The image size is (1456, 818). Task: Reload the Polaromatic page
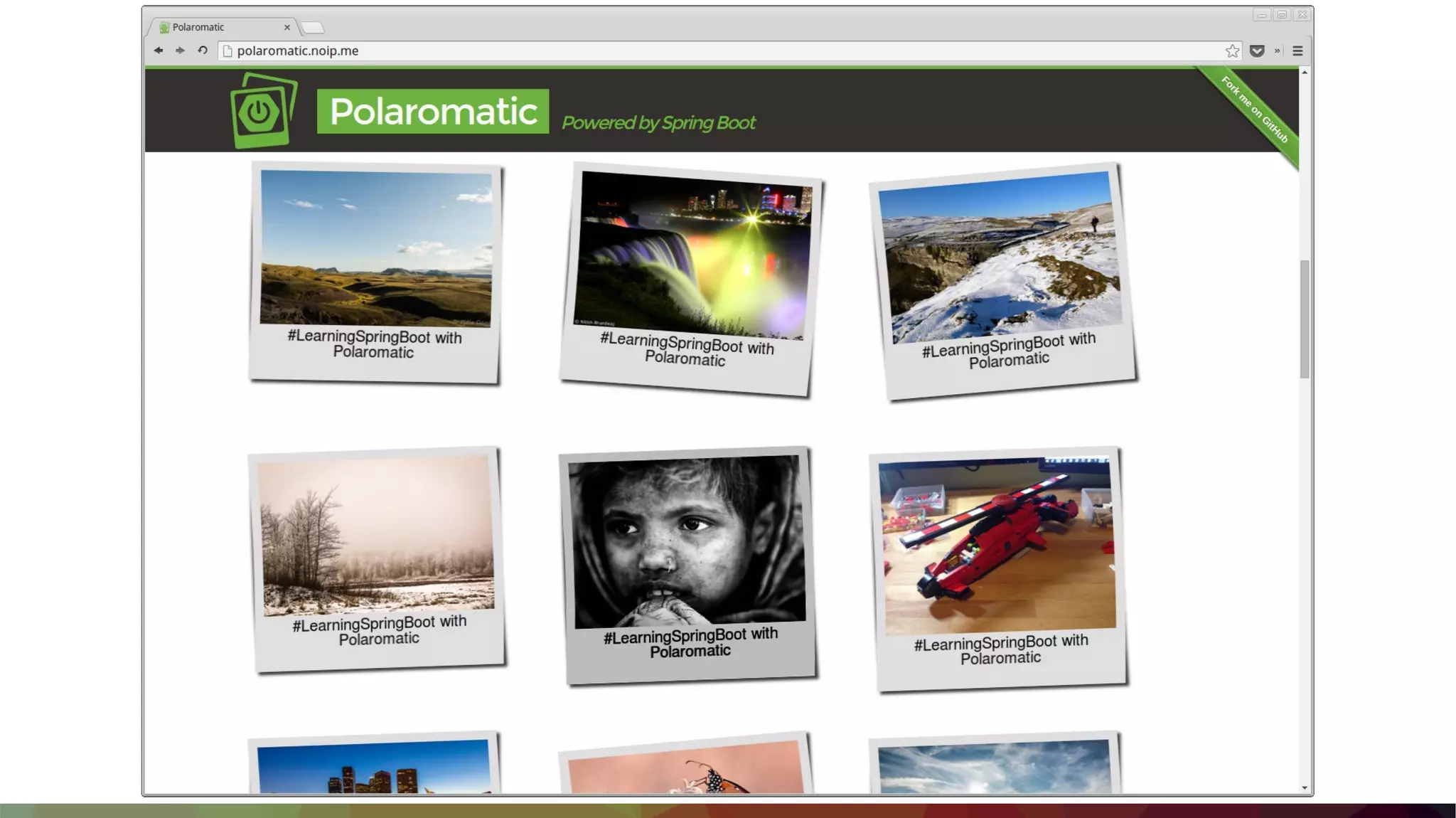[203, 51]
